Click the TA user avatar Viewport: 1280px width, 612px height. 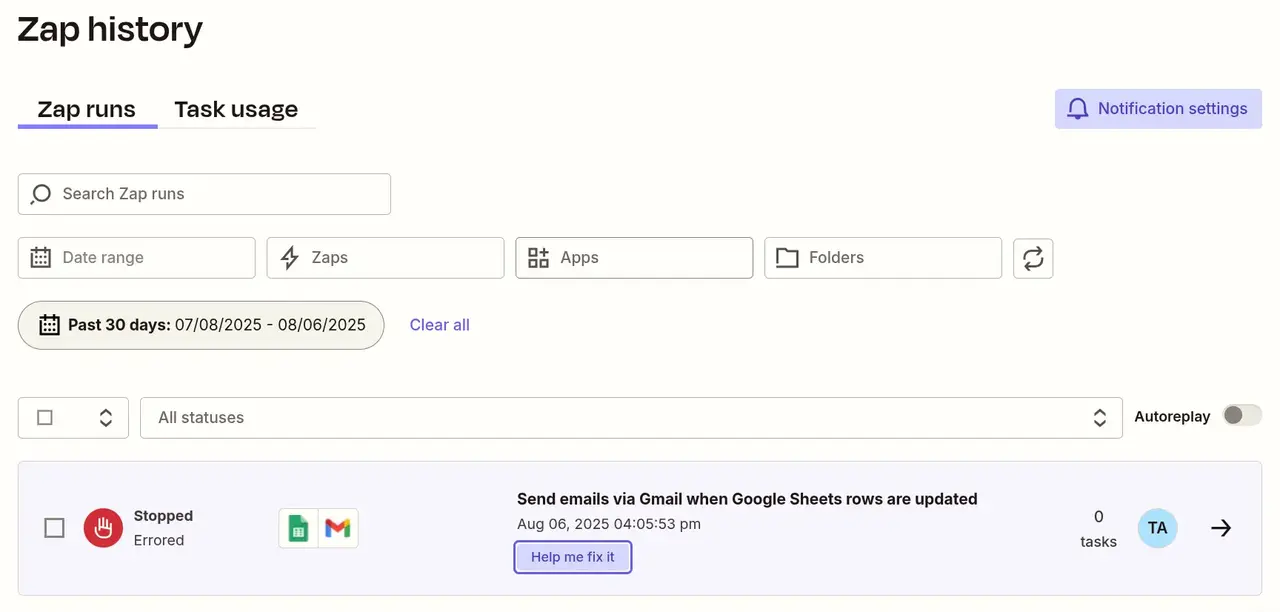pyautogui.click(x=1158, y=528)
